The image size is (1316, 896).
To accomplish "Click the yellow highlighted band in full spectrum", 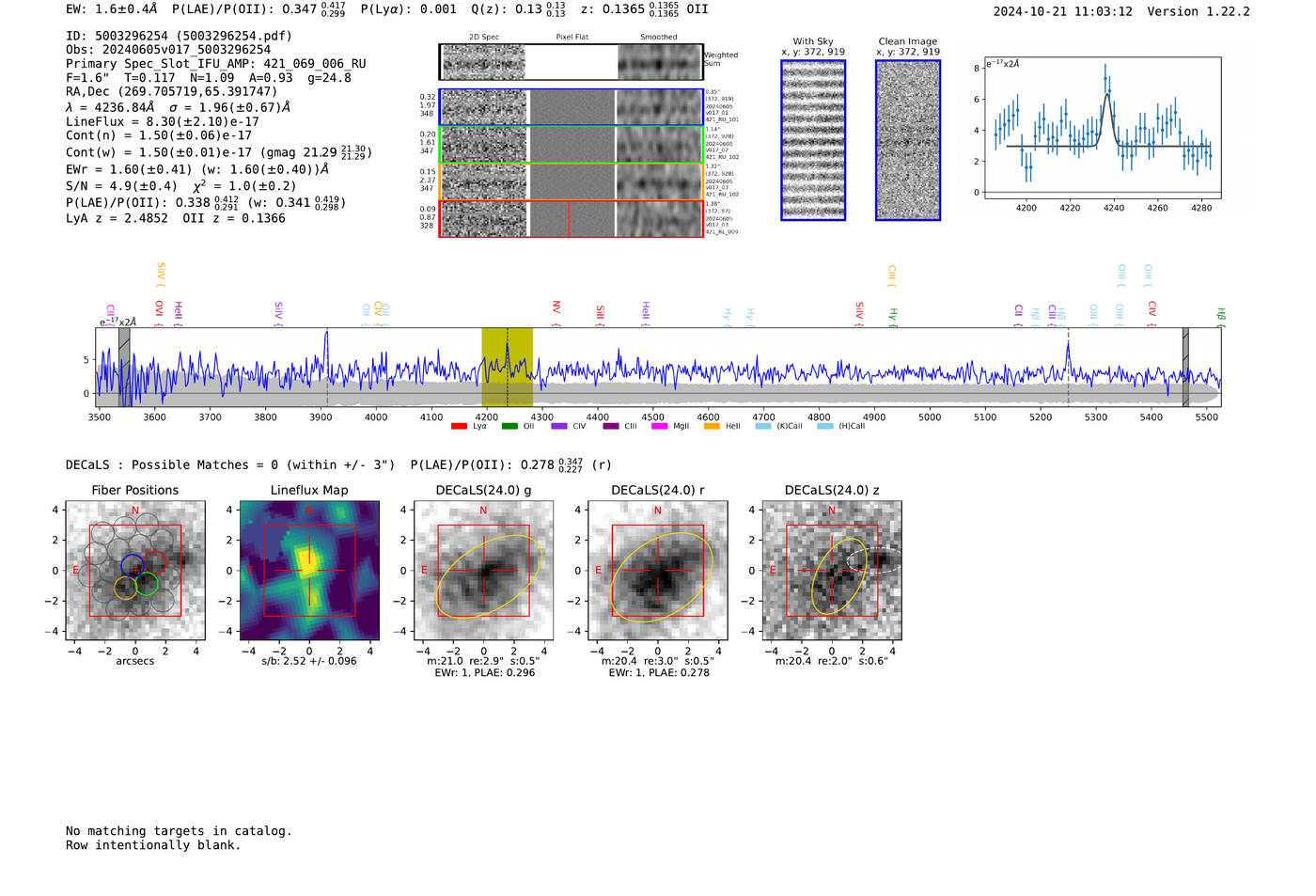I will (x=507, y=367).
